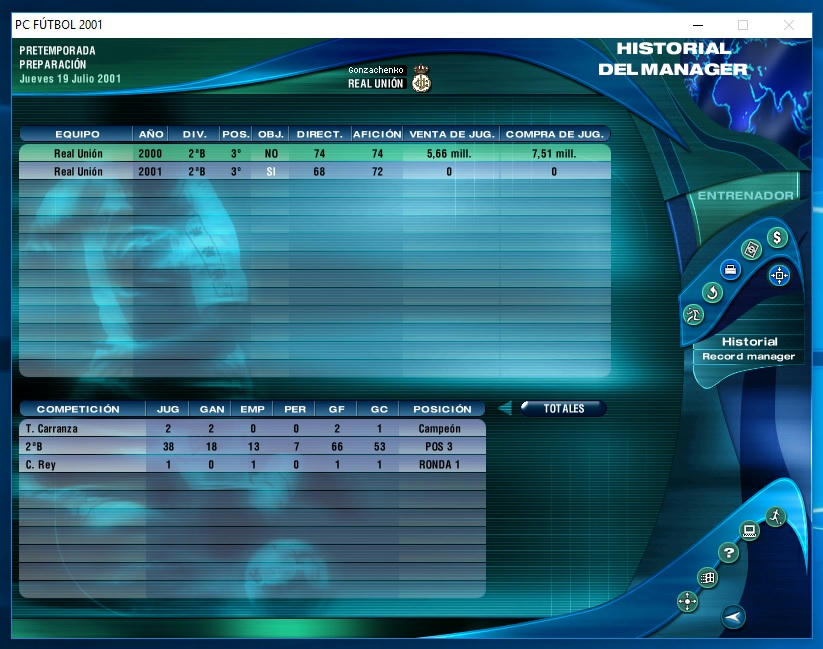Click the JUG column header

click(x=168, y=409)
